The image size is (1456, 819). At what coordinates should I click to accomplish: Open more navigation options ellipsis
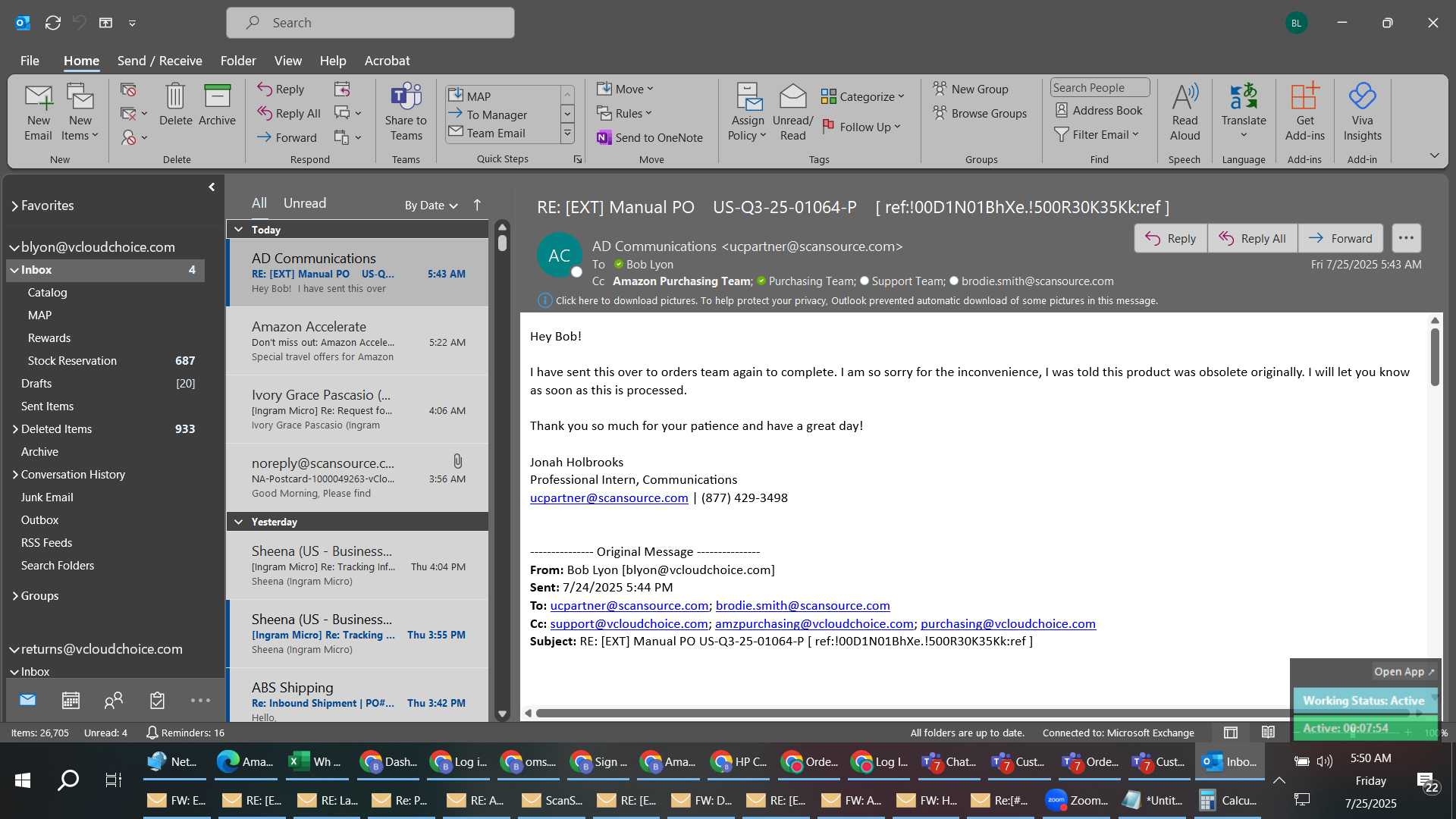(x=200, y=701)
